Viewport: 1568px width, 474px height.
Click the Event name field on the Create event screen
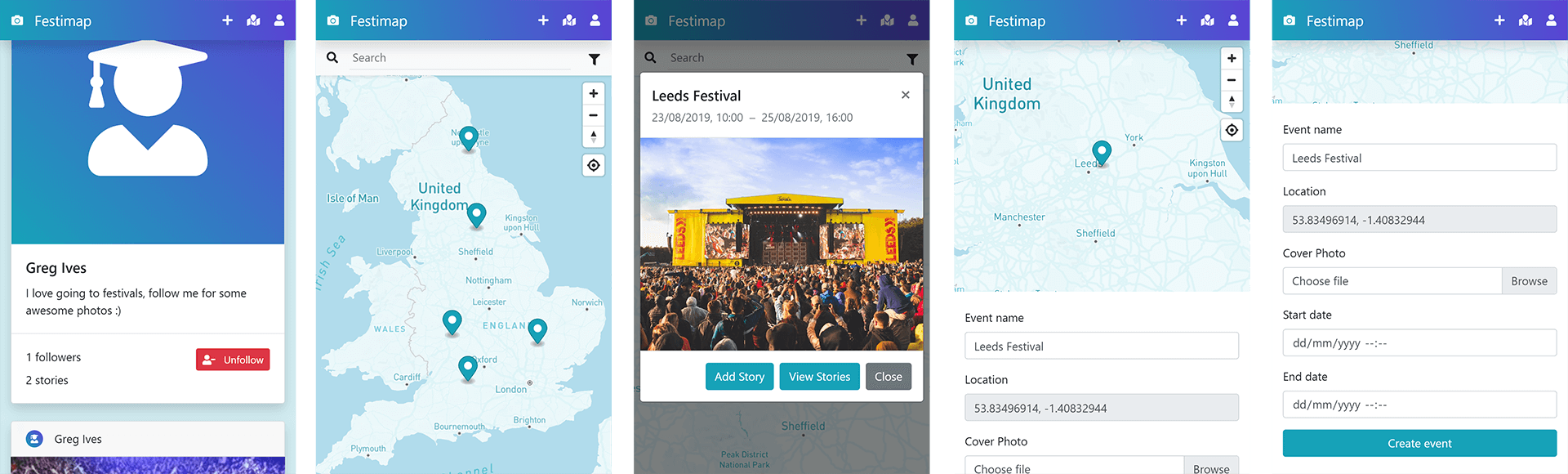pyautogui.click(x=1419, y=158)
